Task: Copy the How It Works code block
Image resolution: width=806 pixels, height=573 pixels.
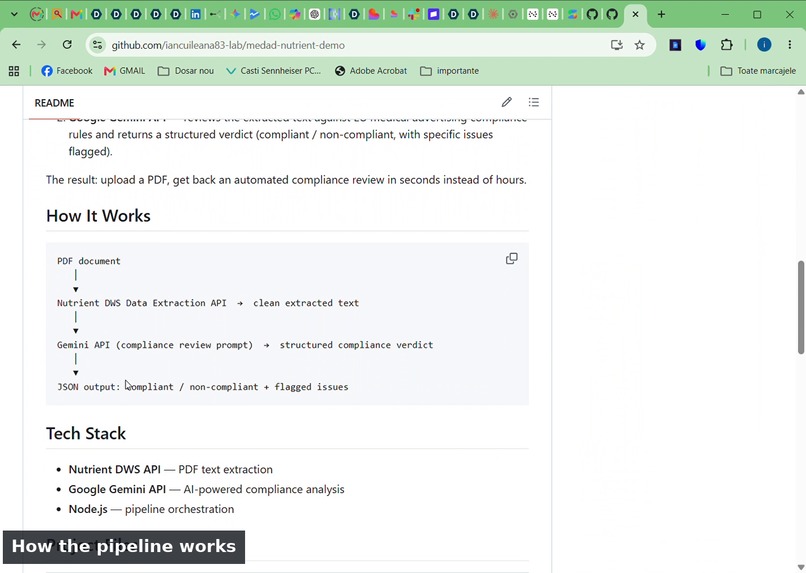Action: tap(511, 258)
